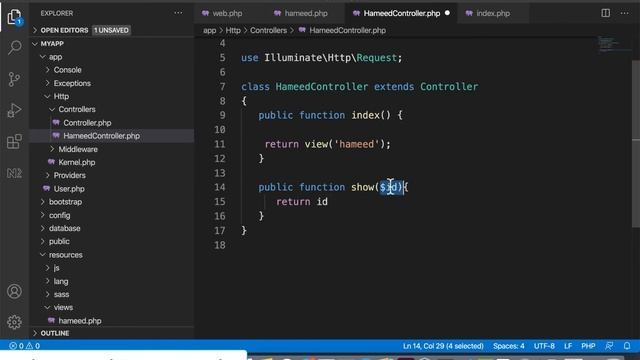Screen dimensions: 640x360
Task: Select the HameedController.php editor tab
Action: coord(402,13)
